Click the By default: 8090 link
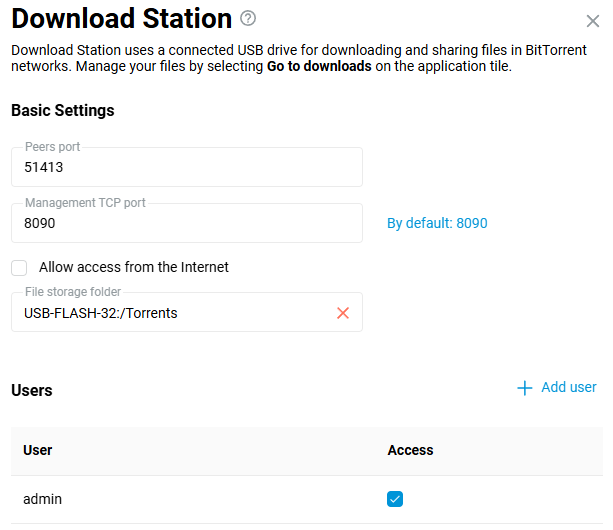This screenshot has width=613, height=530. (x=437, y=223)
